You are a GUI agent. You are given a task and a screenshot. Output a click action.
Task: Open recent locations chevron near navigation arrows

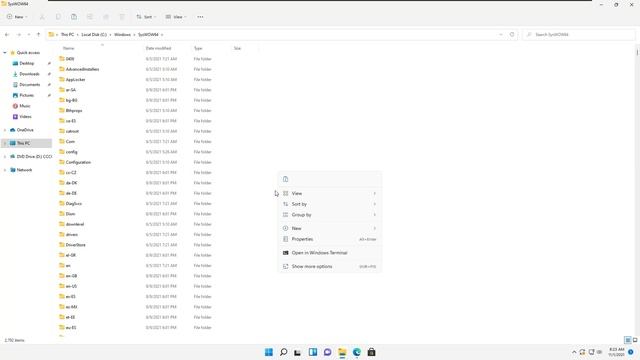[x=29, y=35]
